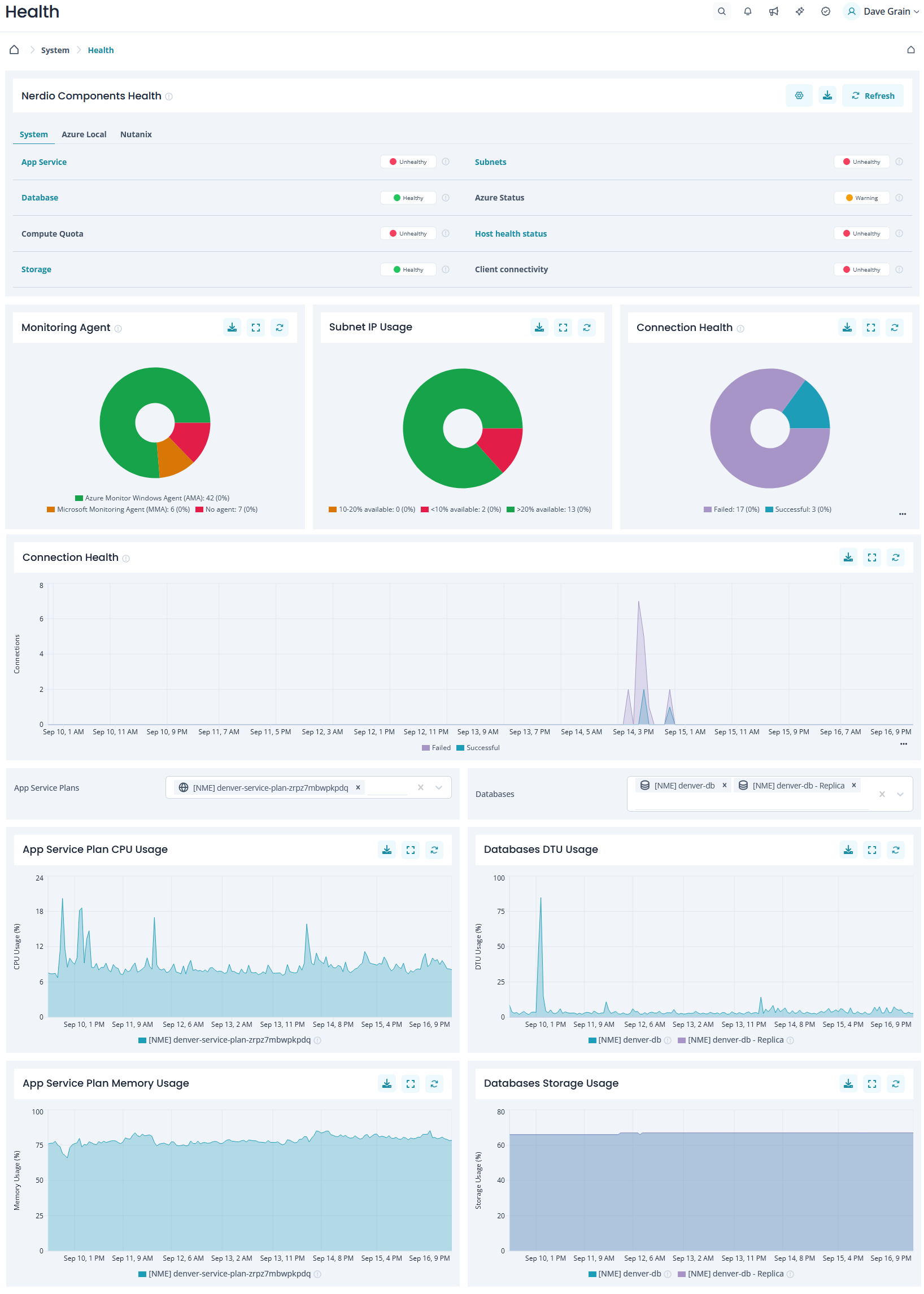
Task: Open the Subnets link
Action: pos(490,162)
